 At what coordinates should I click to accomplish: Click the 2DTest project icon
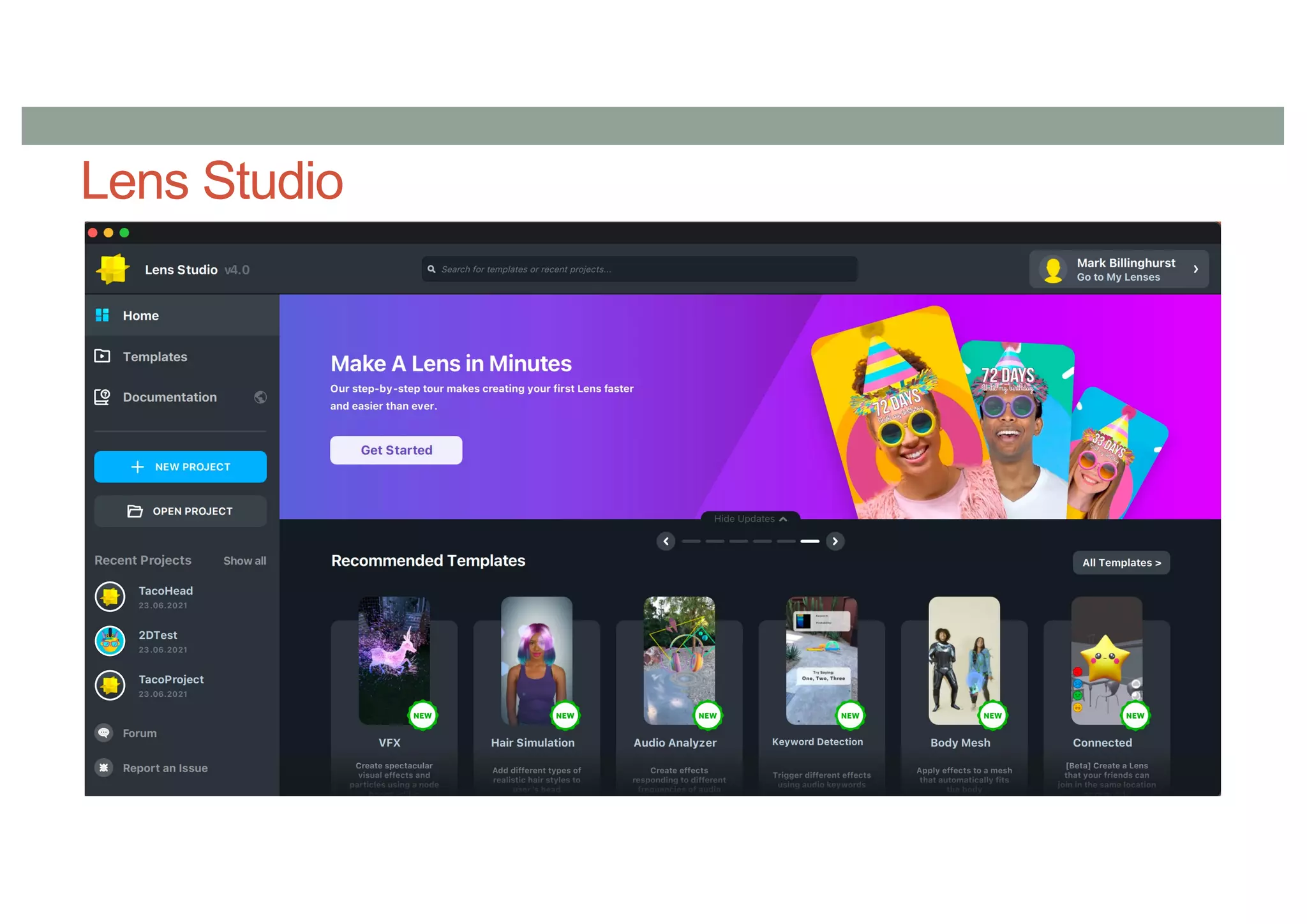click(110, 641)
